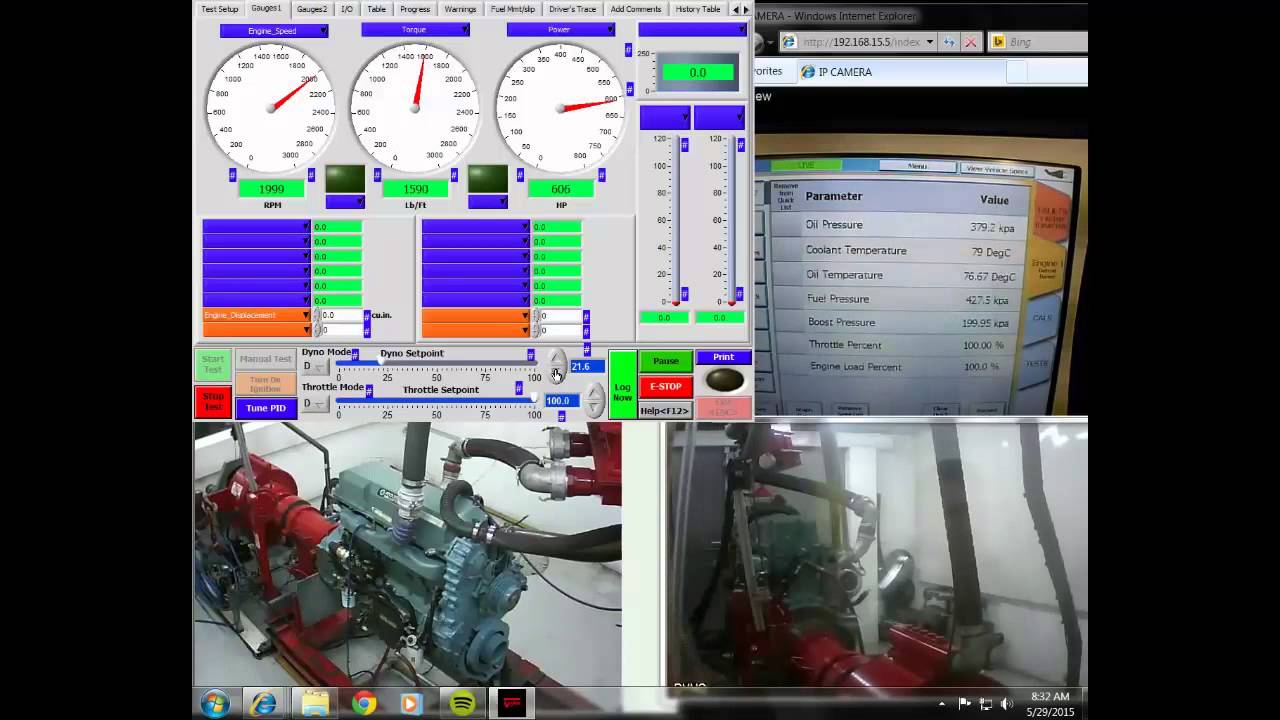This screenshot has height=720, width=1280.
Task: Go to the Driver's Trace tab
Action: click(572, 9)
